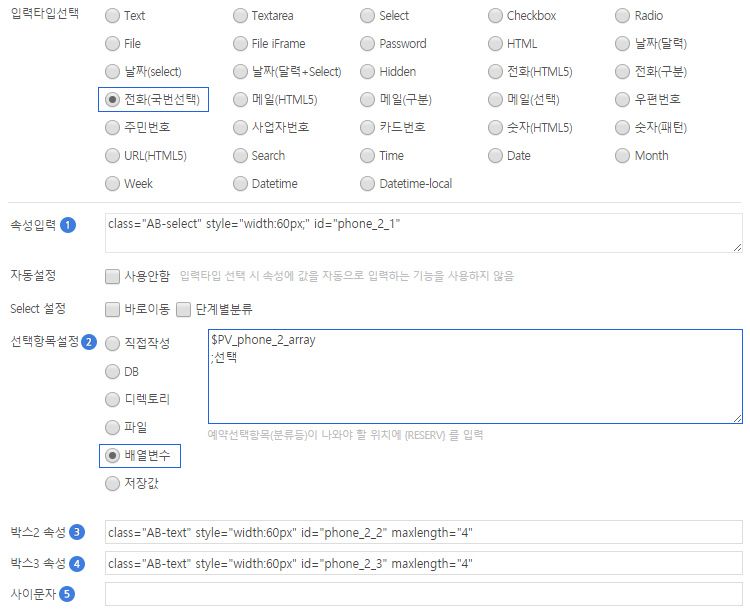This screenshot has width=750, height=614.
Task: Check the 바로이동 option
Action: tap(113, 309)
